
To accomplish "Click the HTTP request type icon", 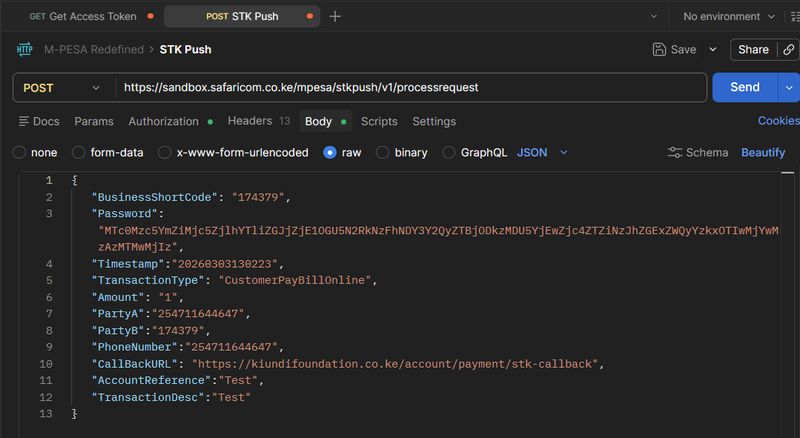I will 24,50.
